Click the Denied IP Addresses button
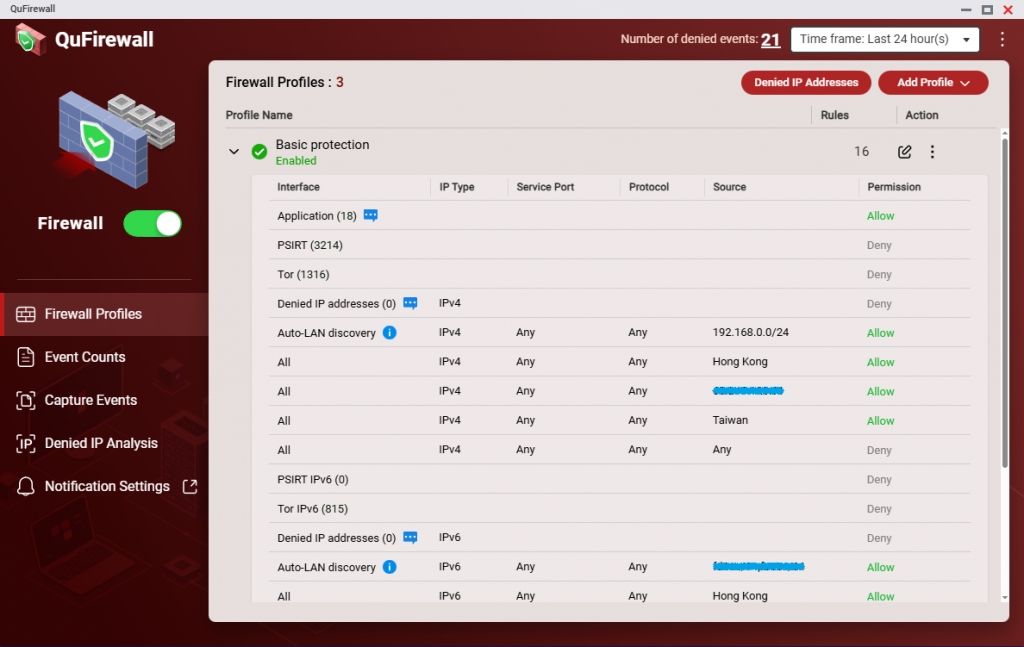This screenshot has height=647, width=1024. (x=806, y=83)
